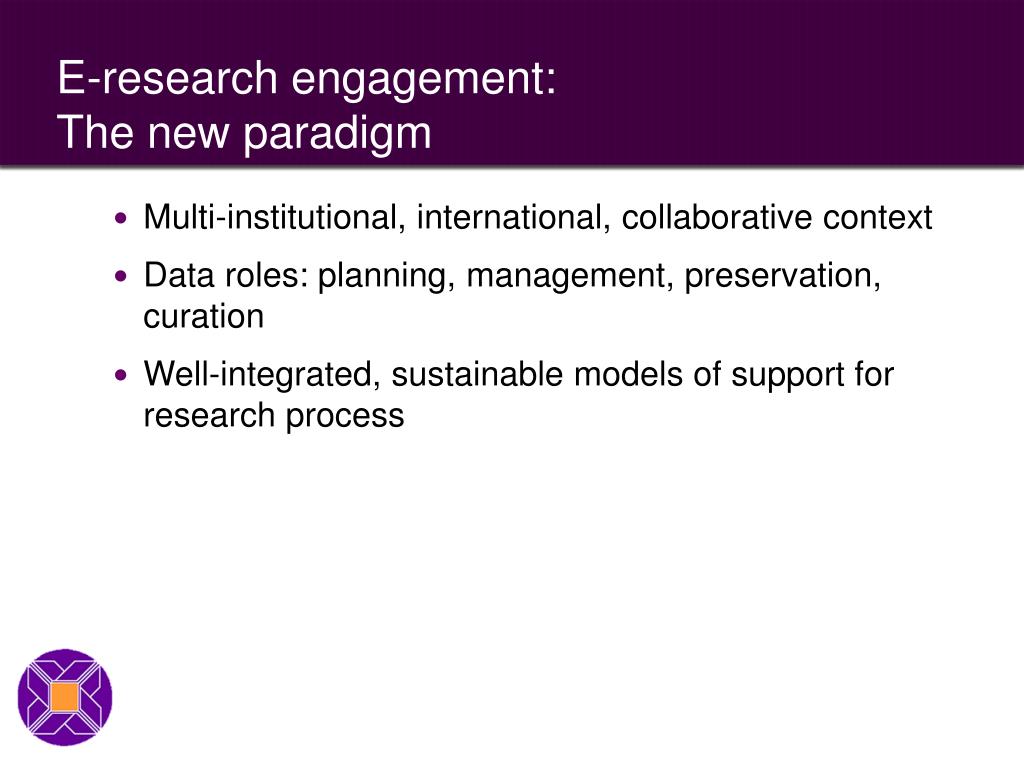Click the word management
This screenshot has width=1024, height=768.
click(x=569, y=277)
